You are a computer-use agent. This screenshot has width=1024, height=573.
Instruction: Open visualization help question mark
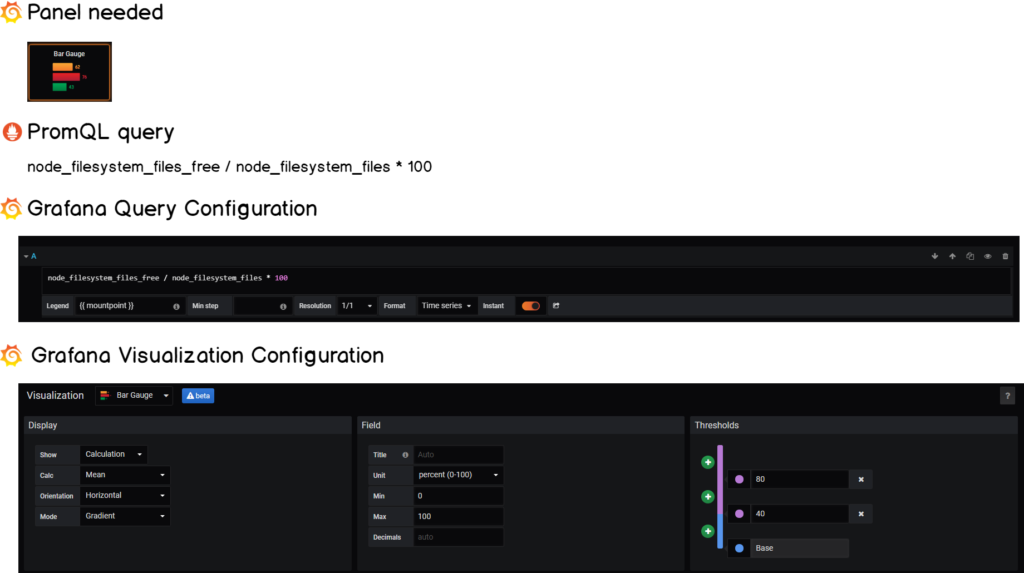[1007, 395]
